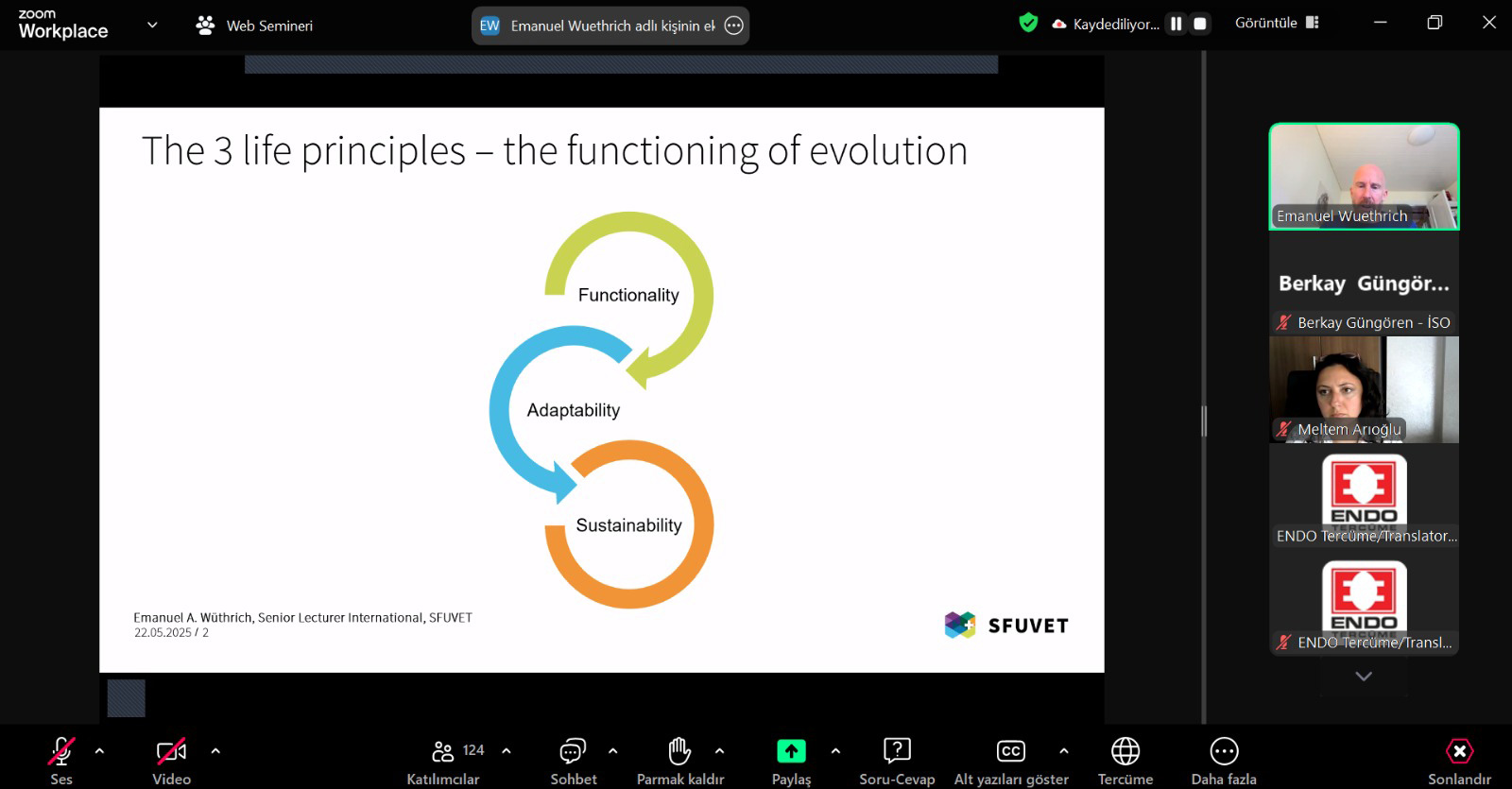Screen dimensions: 1512x789
Task: Select muted ENDO Tercüme/Transl... tile
Action: tap(1364, 603)
